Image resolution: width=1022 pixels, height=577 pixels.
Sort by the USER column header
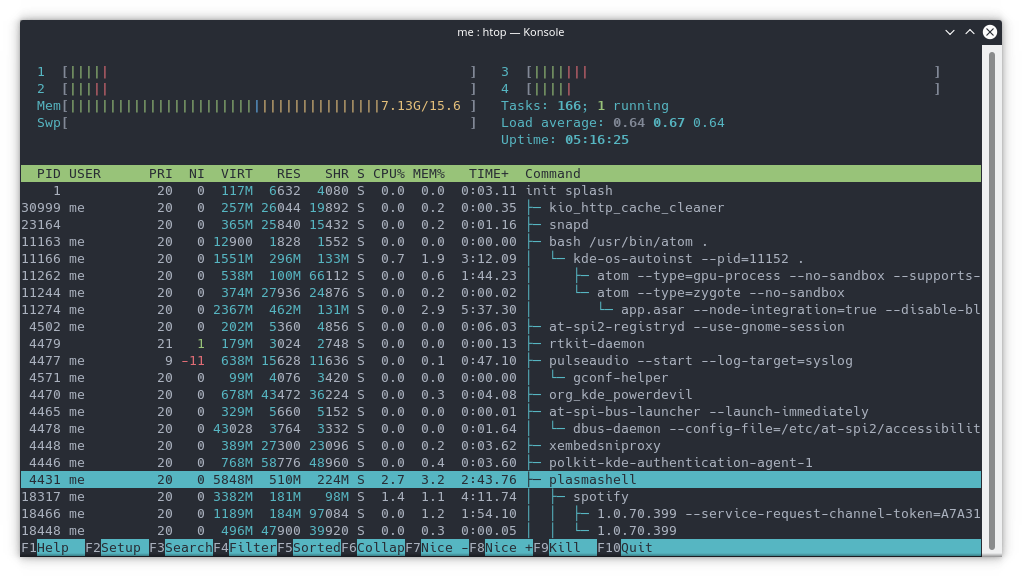click(85, 173)
